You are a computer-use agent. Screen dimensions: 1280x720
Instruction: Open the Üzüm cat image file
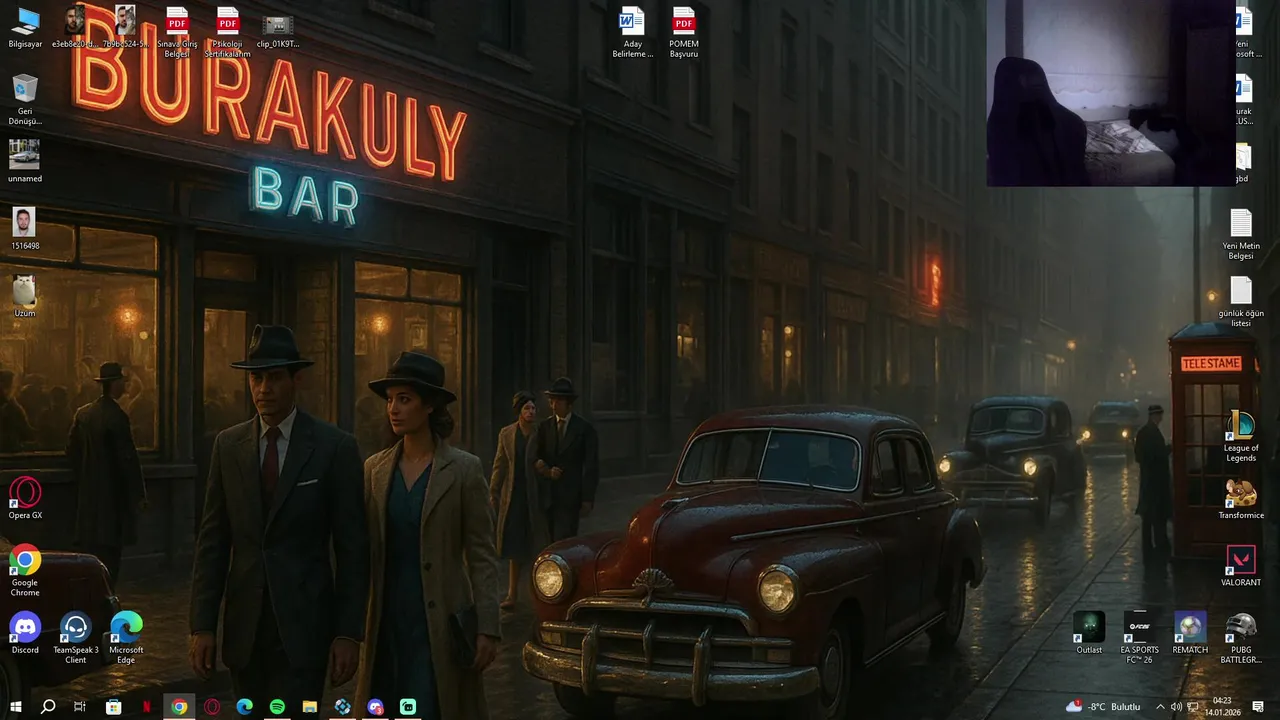coord(25,295)
